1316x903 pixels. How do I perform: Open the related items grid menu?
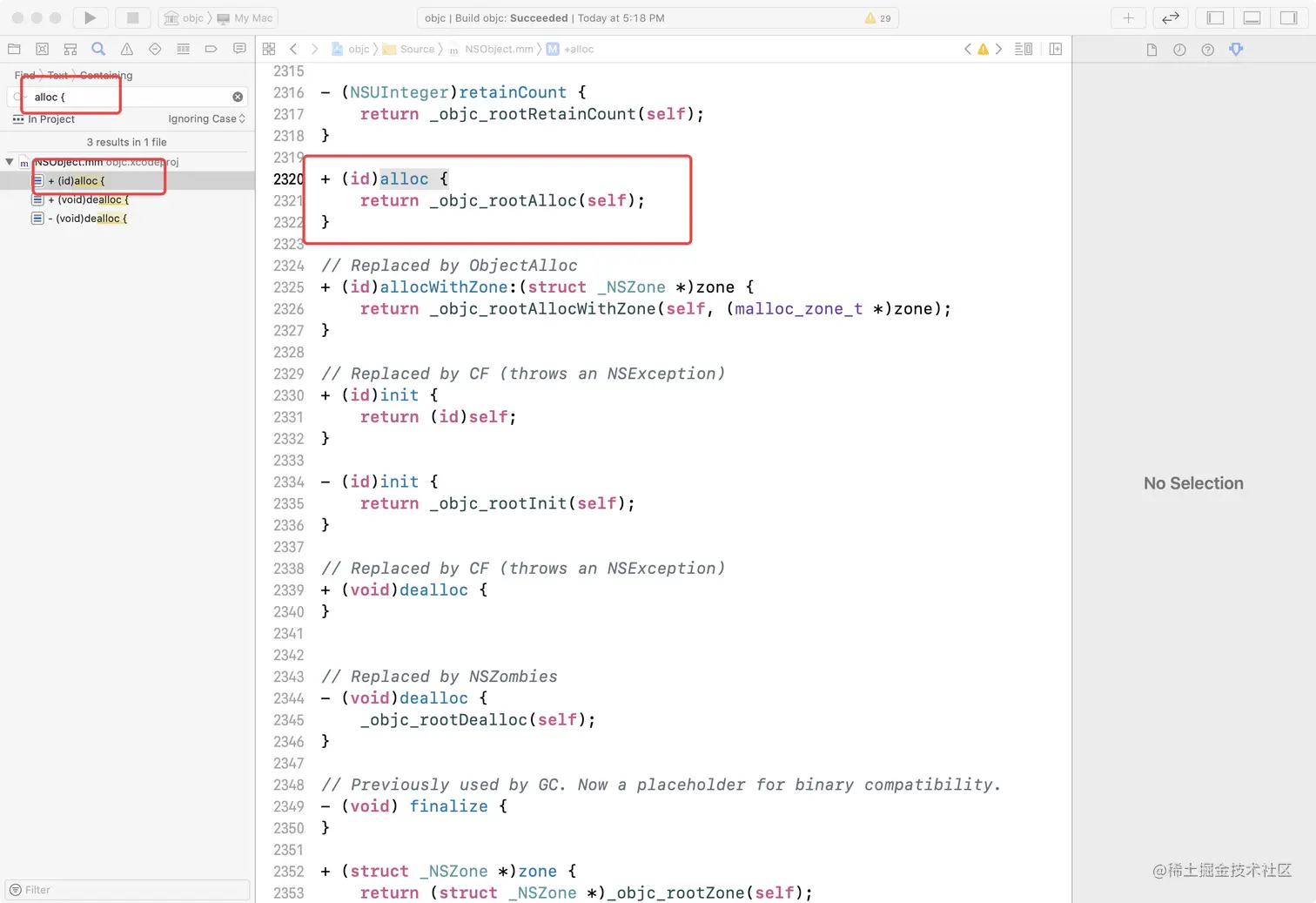(269, 49)
